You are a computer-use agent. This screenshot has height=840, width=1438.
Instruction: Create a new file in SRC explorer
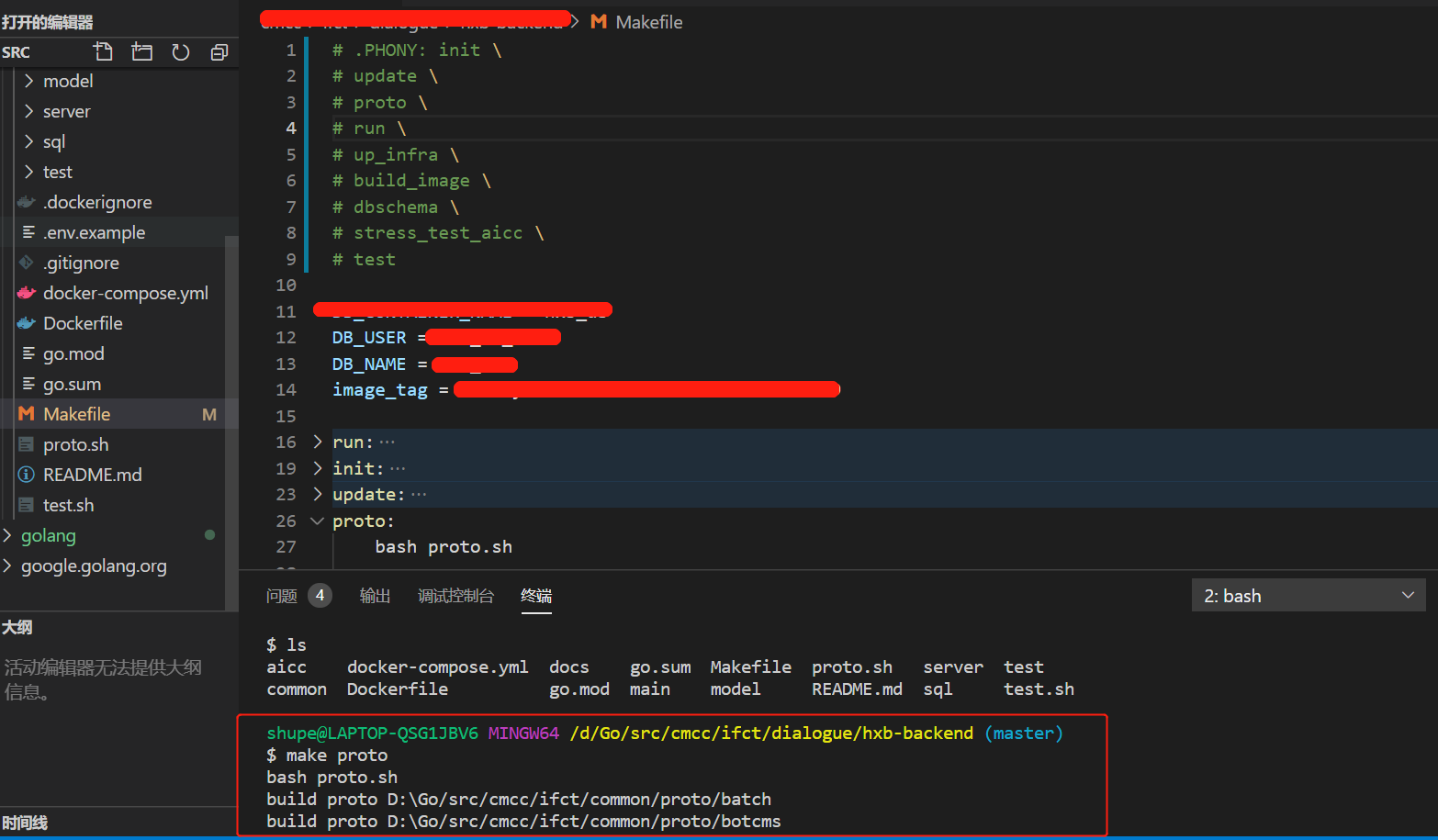103,51
